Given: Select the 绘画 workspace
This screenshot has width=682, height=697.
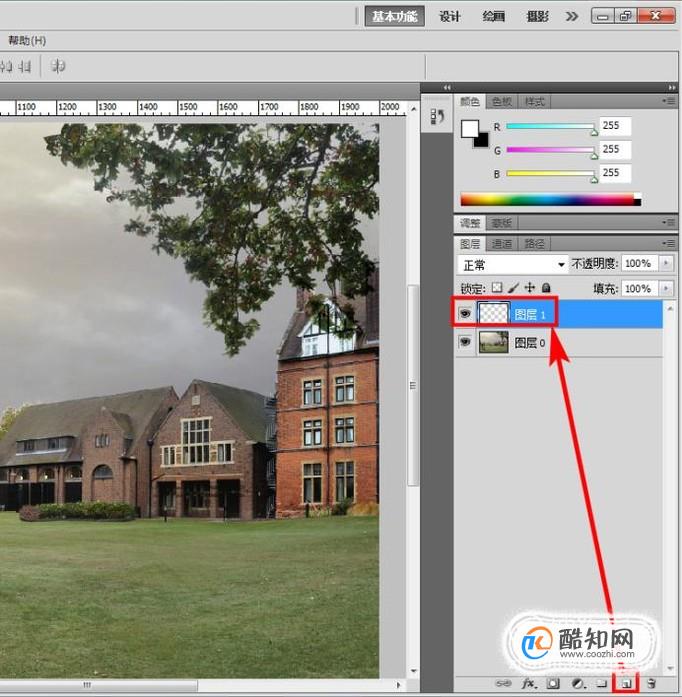Looking at the screenshot, I should tap(493, 17).
